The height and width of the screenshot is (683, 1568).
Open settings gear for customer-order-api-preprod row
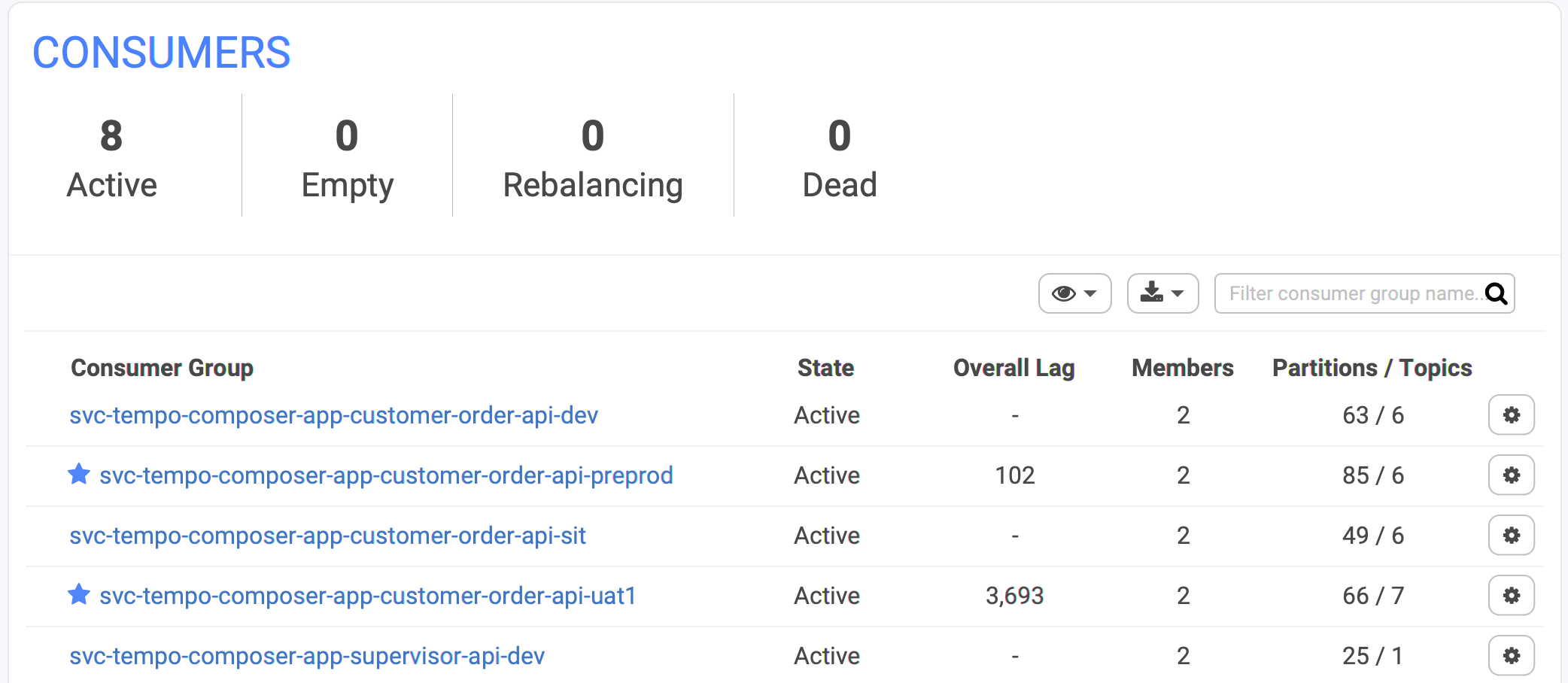pos(1511,475)
